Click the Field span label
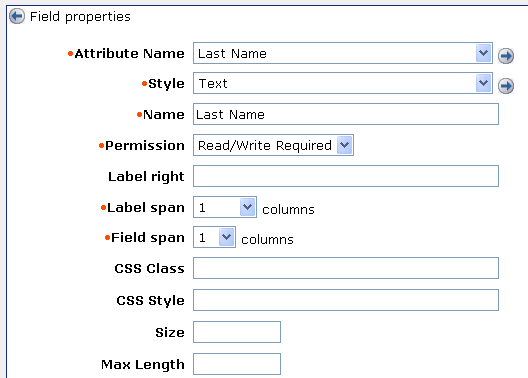 coord(148,238)
